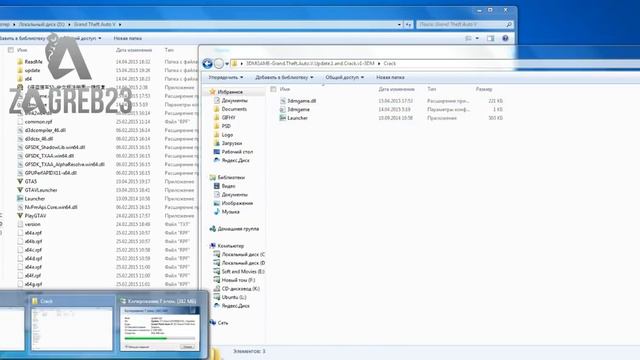Image resolution: width=640 pixels, height=360 pixels.
Task: Open Загрузки in the favorites list
Action: coord(231,143)
